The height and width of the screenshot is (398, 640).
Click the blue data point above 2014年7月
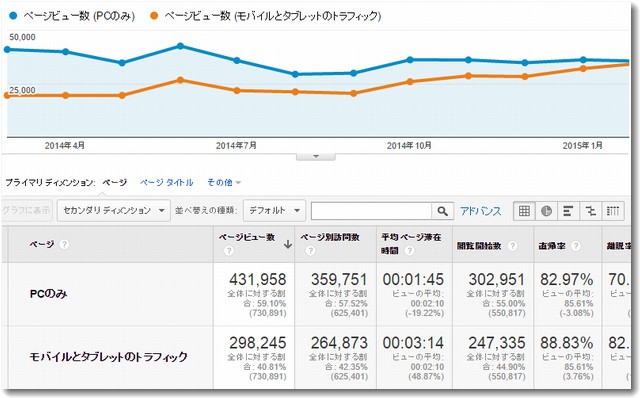click(x=237, y=60)
